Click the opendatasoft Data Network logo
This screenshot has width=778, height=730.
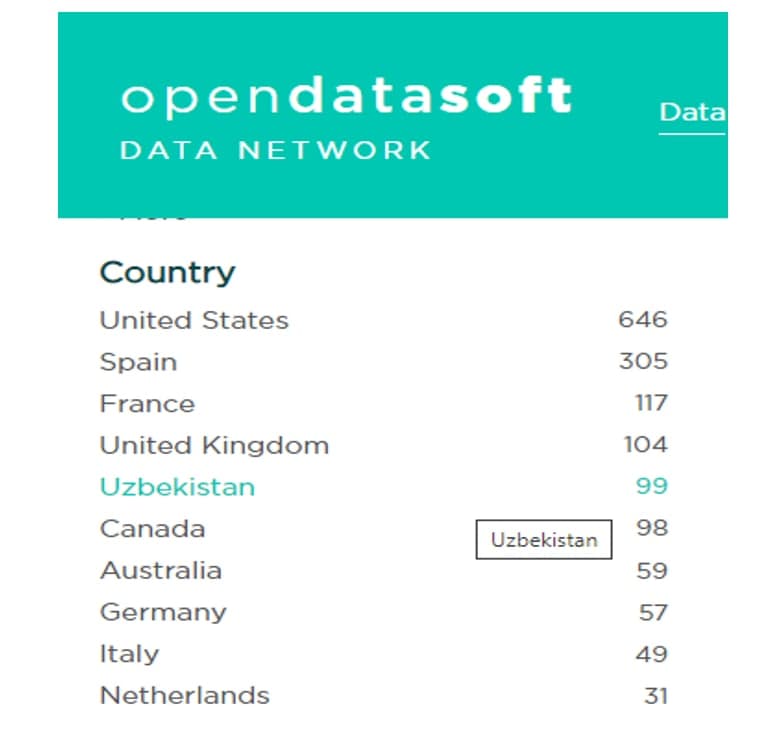coord(345,117)
